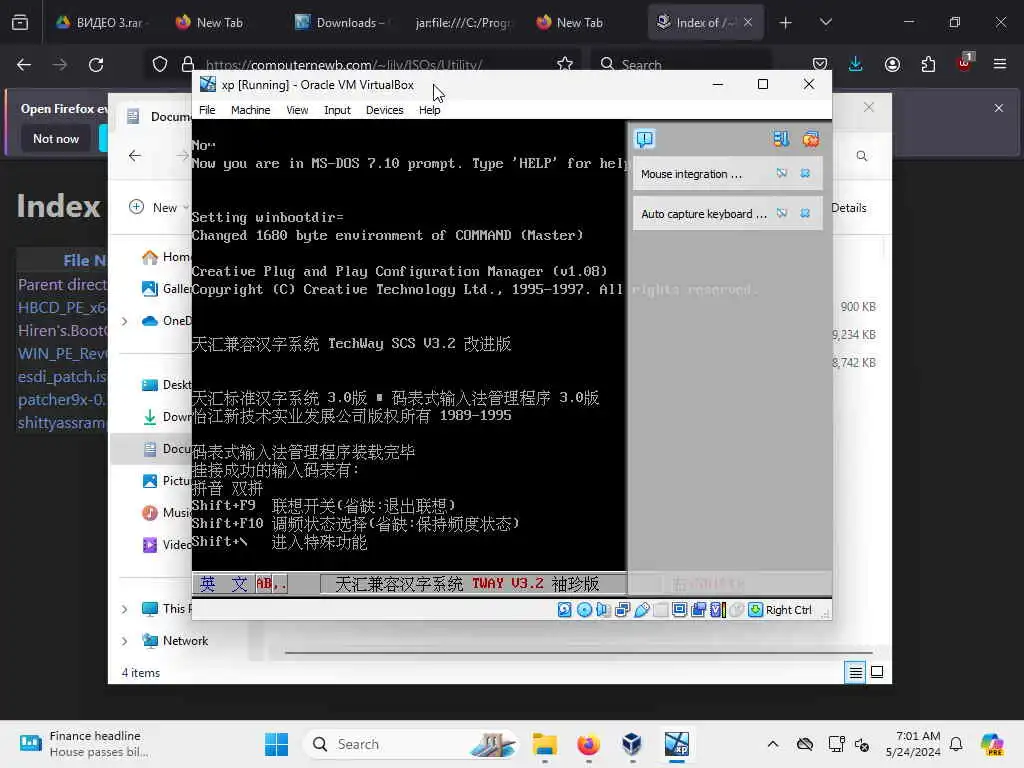Expand the OneDrive tree item

pyautogui.click(x=124, y=321)
